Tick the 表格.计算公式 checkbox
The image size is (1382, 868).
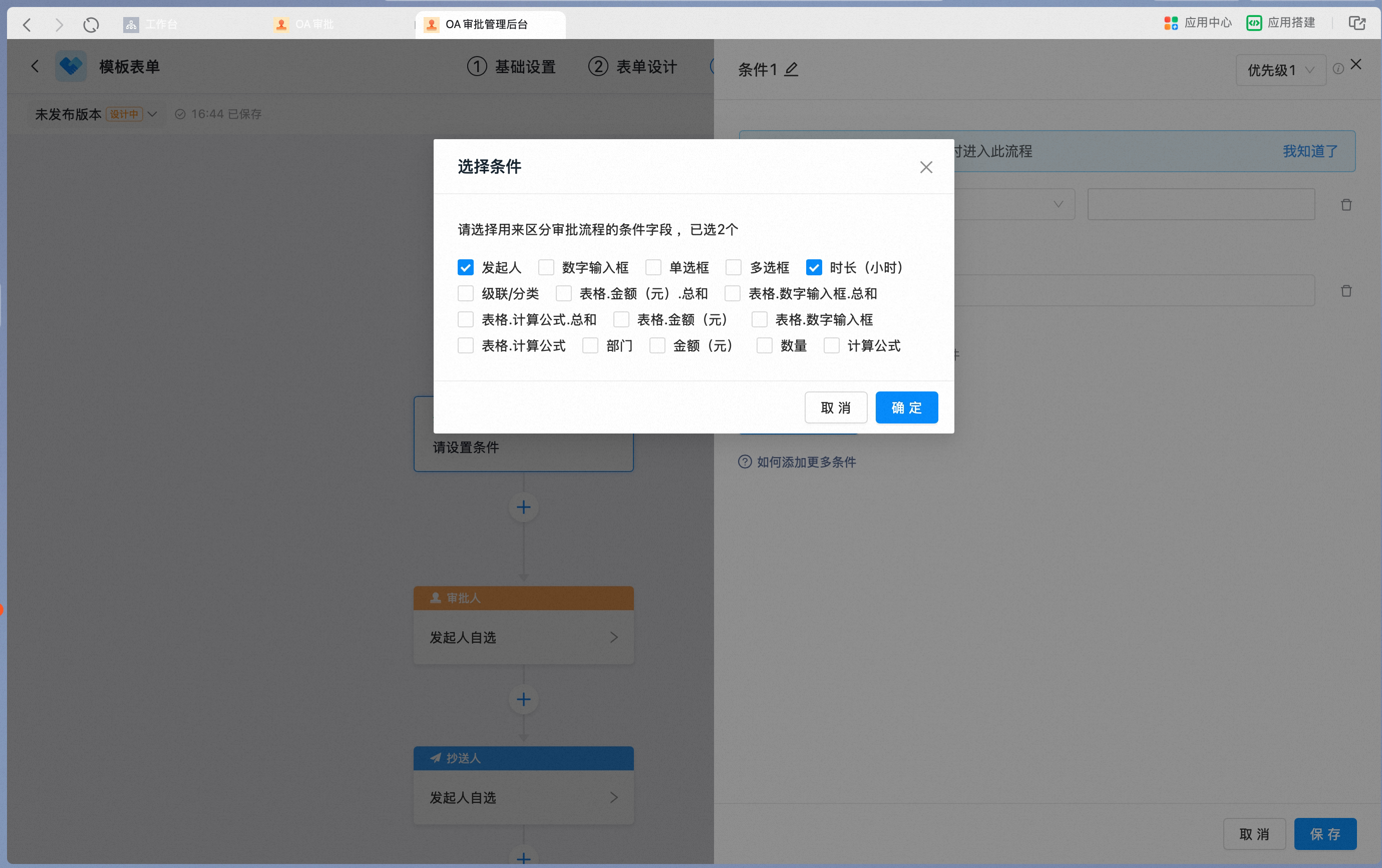click(x=466, y=346)
